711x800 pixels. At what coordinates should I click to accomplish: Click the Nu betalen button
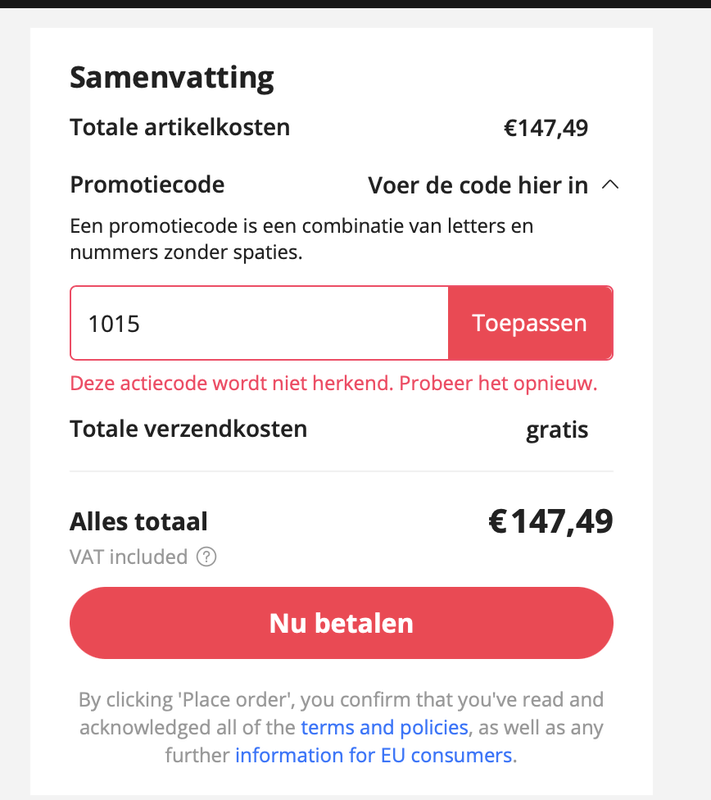point(341,623)
